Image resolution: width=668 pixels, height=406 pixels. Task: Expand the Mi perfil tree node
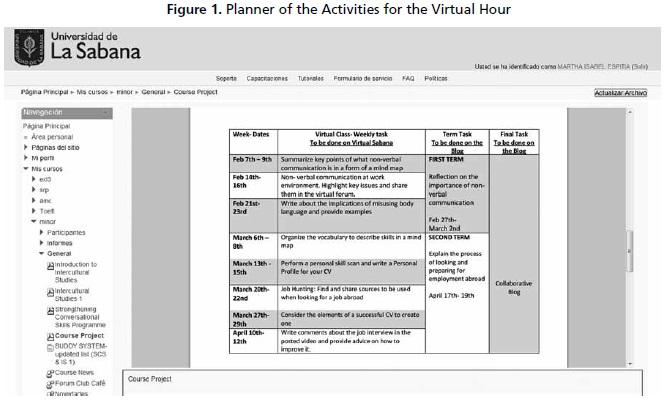coord(26,158)
